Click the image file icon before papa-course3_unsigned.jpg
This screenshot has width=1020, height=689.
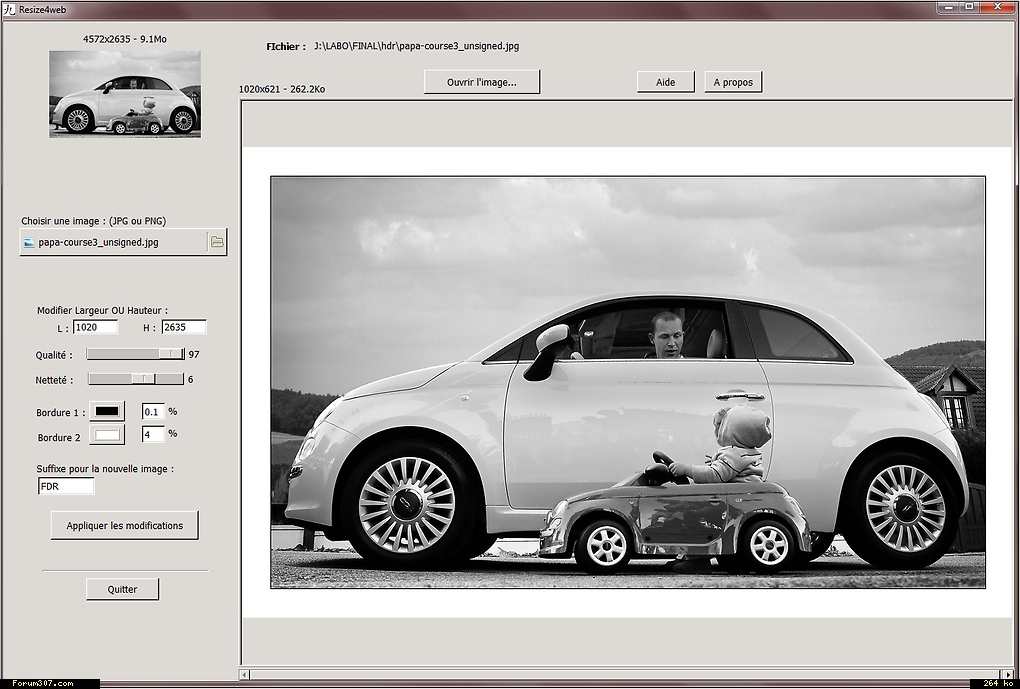pyautogui.click(x=29, y=242)
